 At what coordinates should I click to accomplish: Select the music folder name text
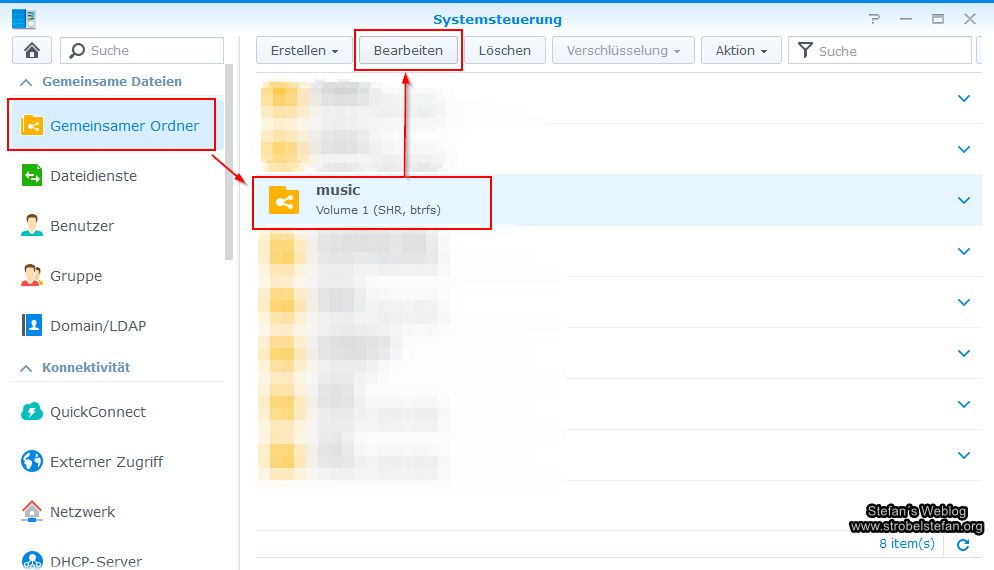[338, 190]
